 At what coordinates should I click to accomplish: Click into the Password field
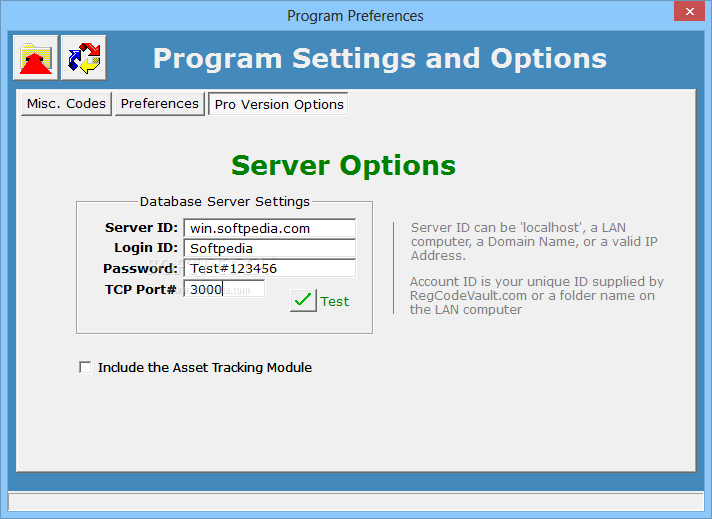[x=270, y=268]
